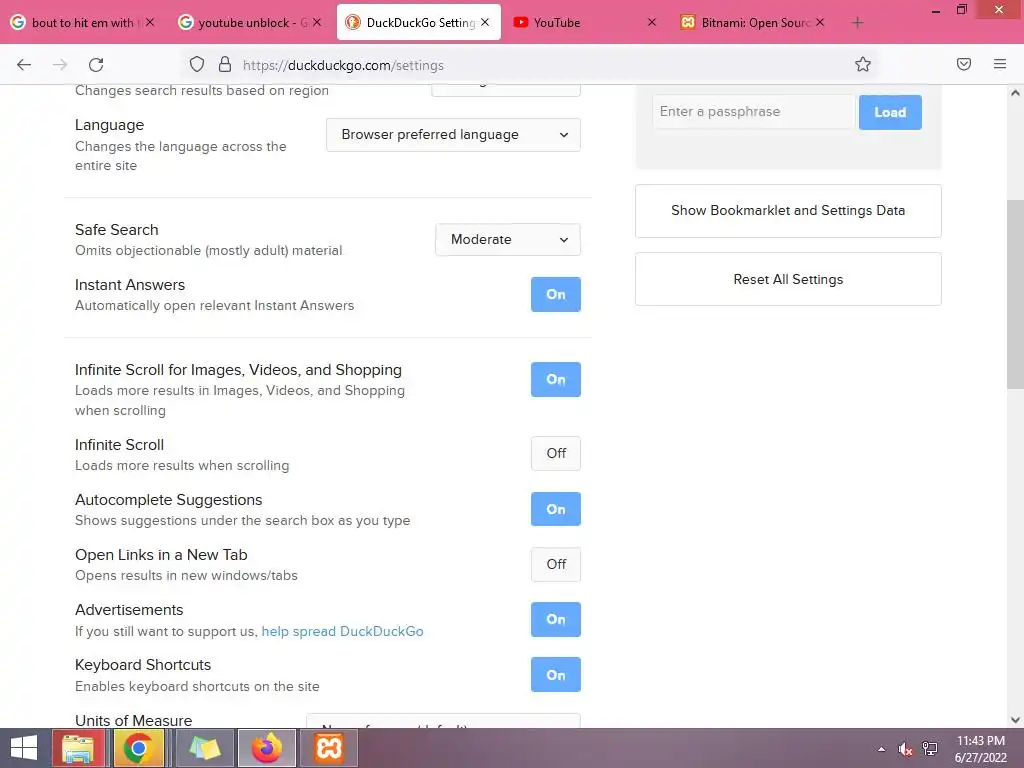The height and width of the screenshot is (768, 1024).
Task: Toggle Infinite Scroll for Images, Videos, Shopping
Action: click(556, 379)
